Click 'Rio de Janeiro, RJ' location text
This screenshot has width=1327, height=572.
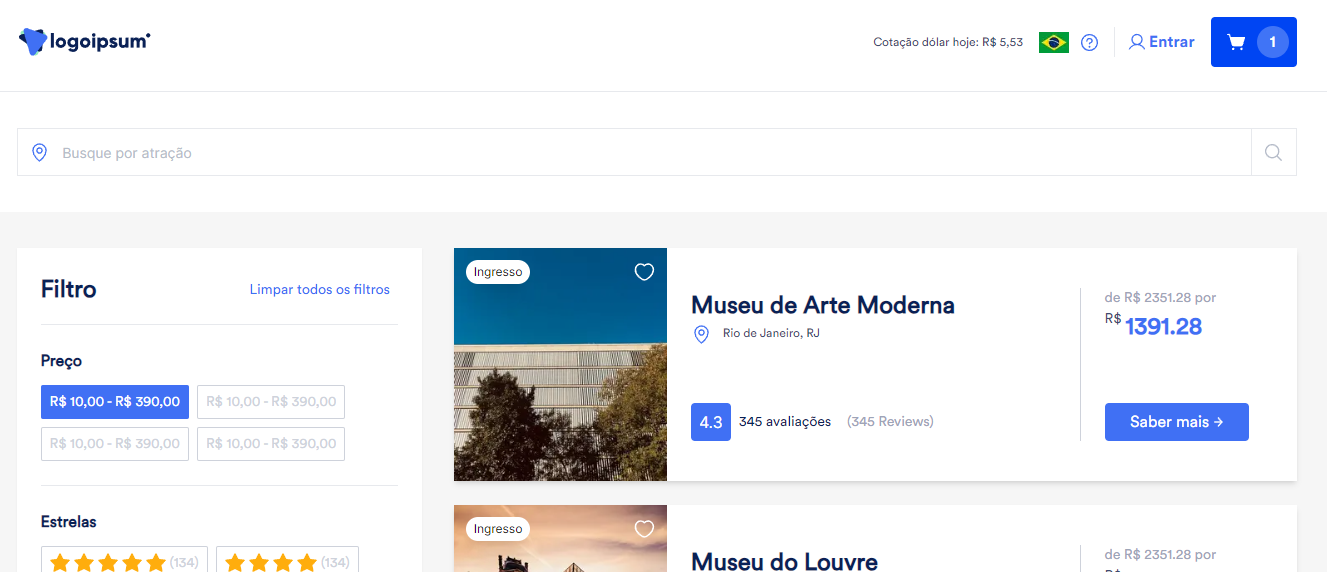click(x=771, y=333)
